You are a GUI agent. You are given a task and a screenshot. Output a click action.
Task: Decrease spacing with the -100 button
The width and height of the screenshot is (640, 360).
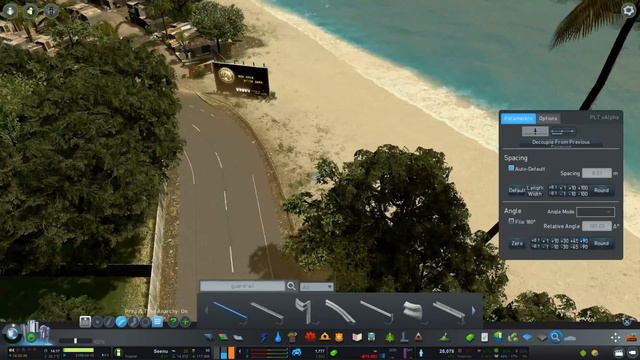pyautogui.click(x=583, y=194)
